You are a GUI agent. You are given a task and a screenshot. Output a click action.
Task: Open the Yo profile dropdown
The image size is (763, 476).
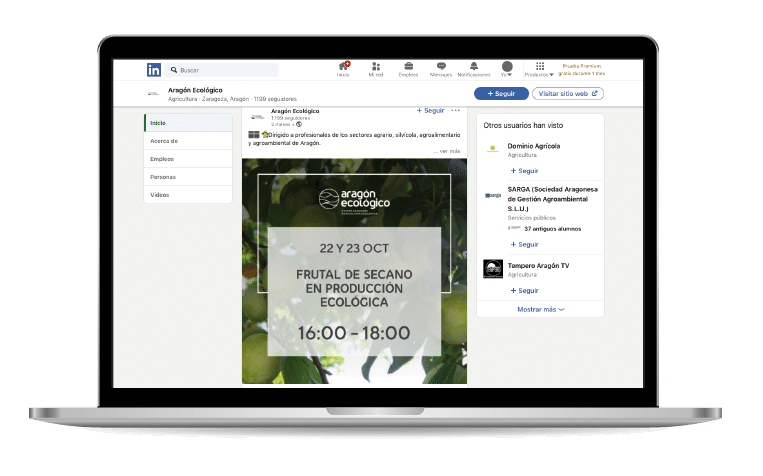507,69
